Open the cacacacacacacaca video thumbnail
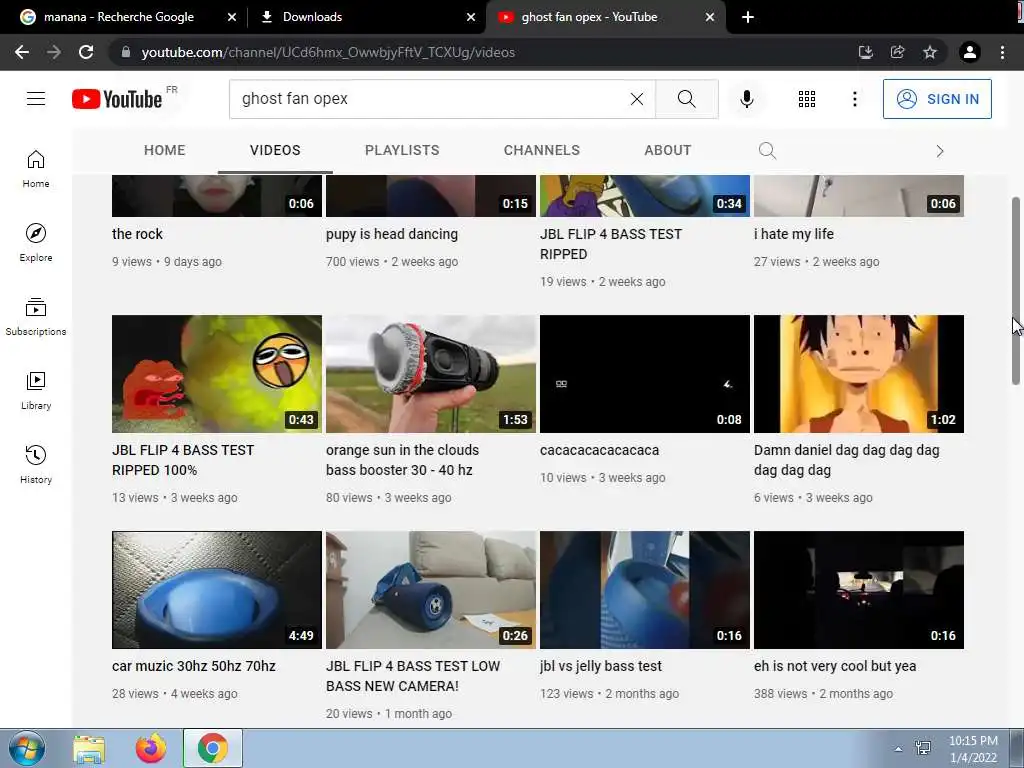Screen dimensions: 1024x768 coord(645,374)
